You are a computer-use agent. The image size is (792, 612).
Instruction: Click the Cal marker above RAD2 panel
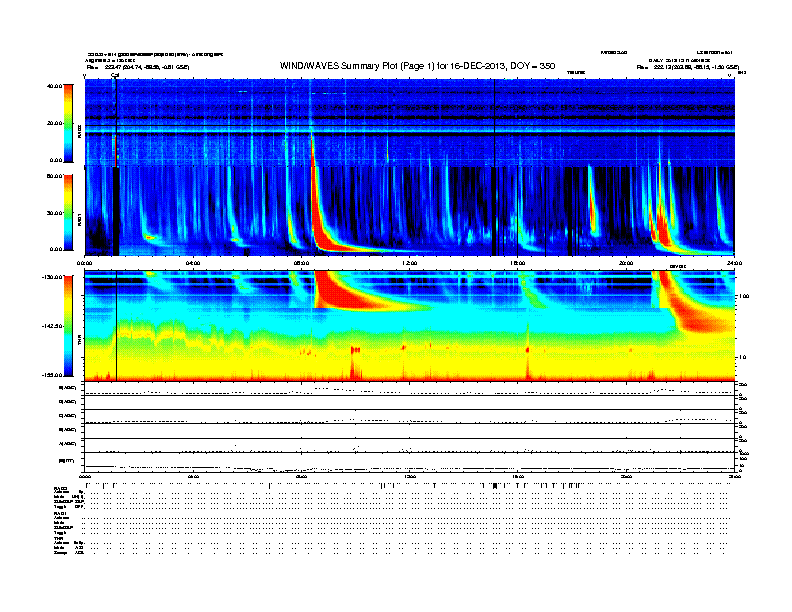click(x=115, y=76)
